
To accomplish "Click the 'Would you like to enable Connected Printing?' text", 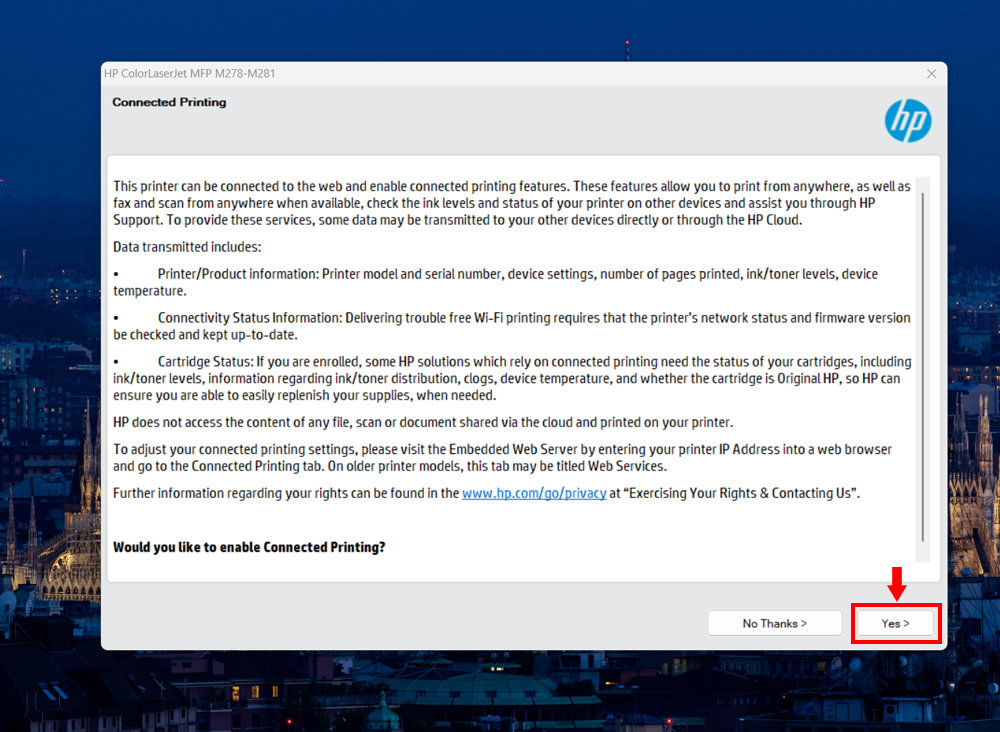I will pos(249,547).
